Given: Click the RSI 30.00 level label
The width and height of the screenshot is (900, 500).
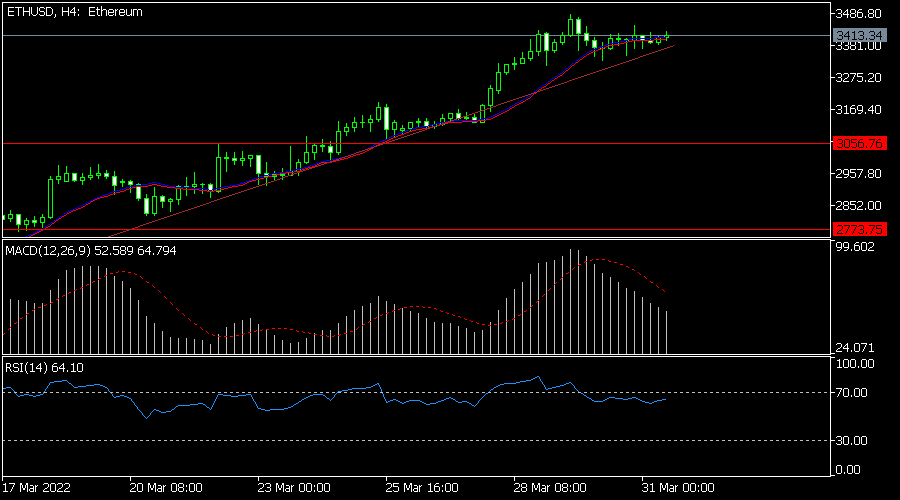Looking at the screenshot, I should pos(852,441).
